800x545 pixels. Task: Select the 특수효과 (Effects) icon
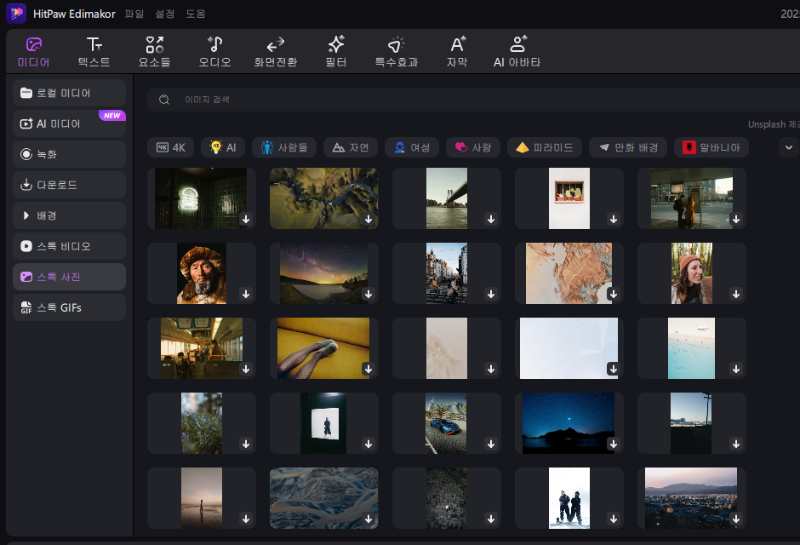click(x=396, y=51)
